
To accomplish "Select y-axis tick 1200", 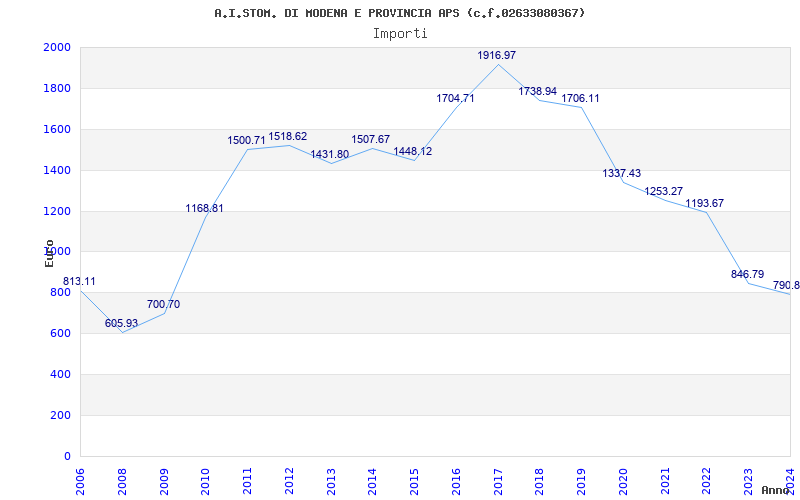I will 57,211.
